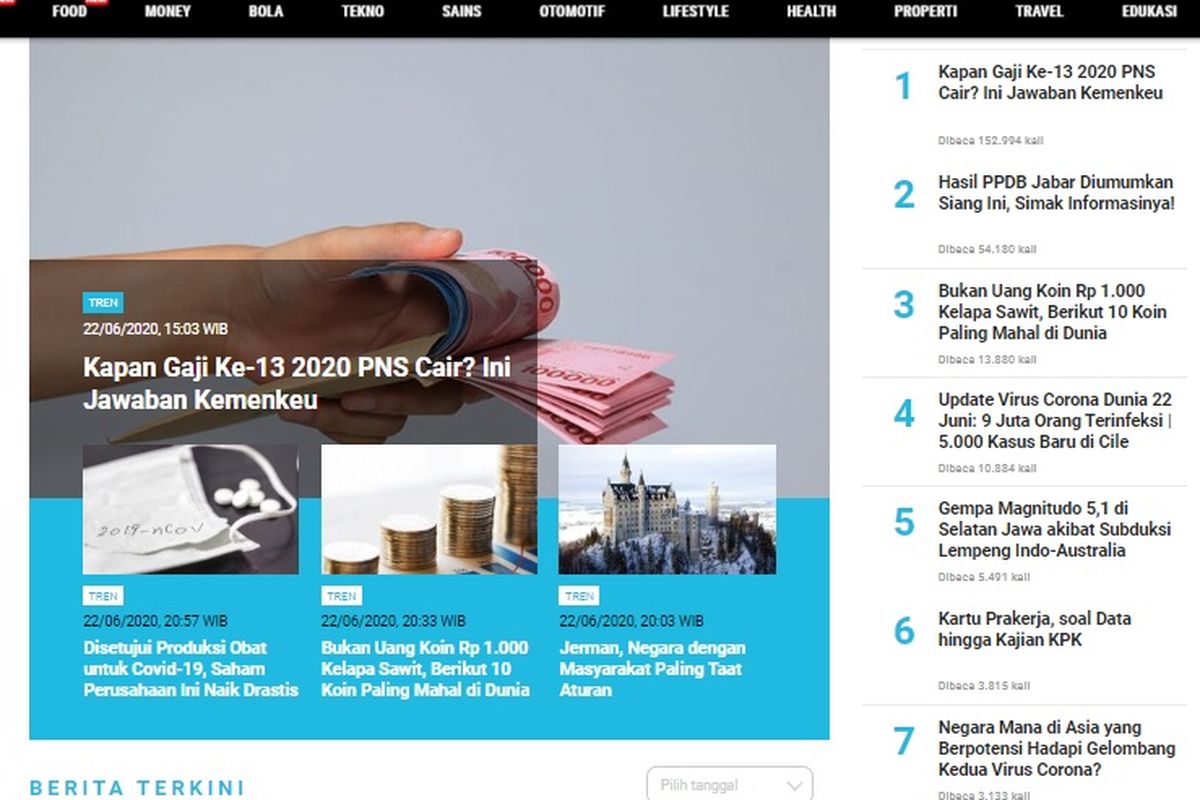Viewport: 1200px width, 800px height.
Task: Open popular item Kartu Prakerja, soal Data
Action: point(1035,629)
